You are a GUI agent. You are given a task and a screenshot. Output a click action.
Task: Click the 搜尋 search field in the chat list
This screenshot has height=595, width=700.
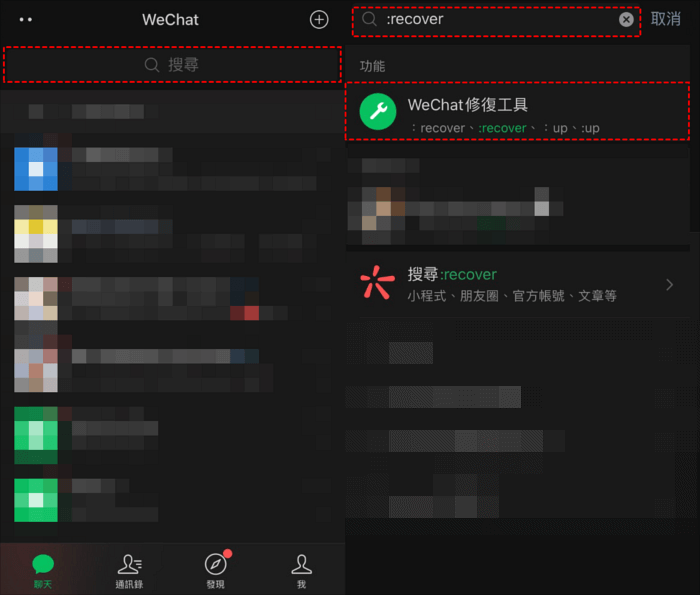pos(172,65)
